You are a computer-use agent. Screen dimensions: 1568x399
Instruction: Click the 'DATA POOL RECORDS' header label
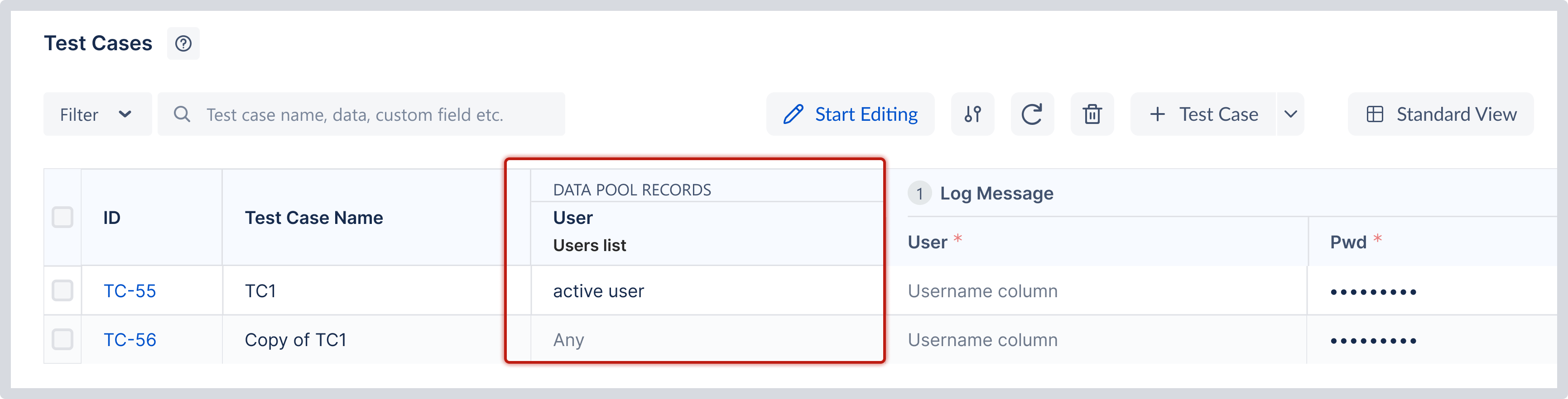tap(632, 190)
